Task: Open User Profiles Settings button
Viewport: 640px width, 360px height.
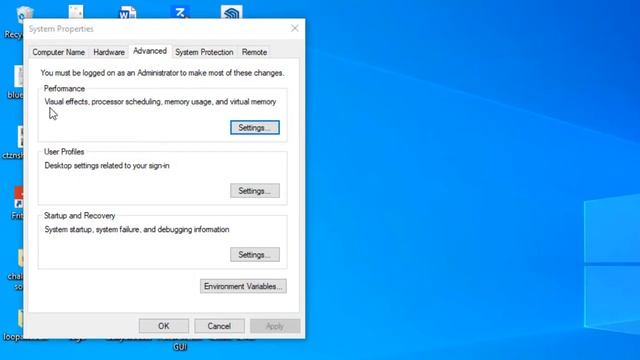Action: pos(255,191)
